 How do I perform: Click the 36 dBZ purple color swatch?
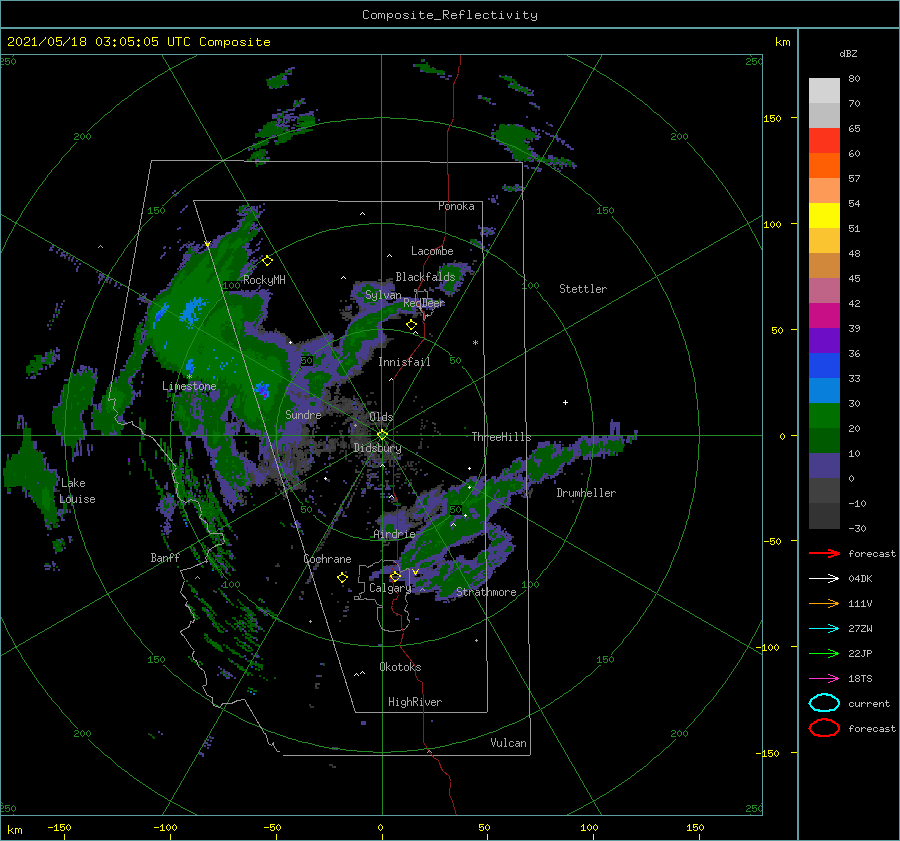[824, 340]
